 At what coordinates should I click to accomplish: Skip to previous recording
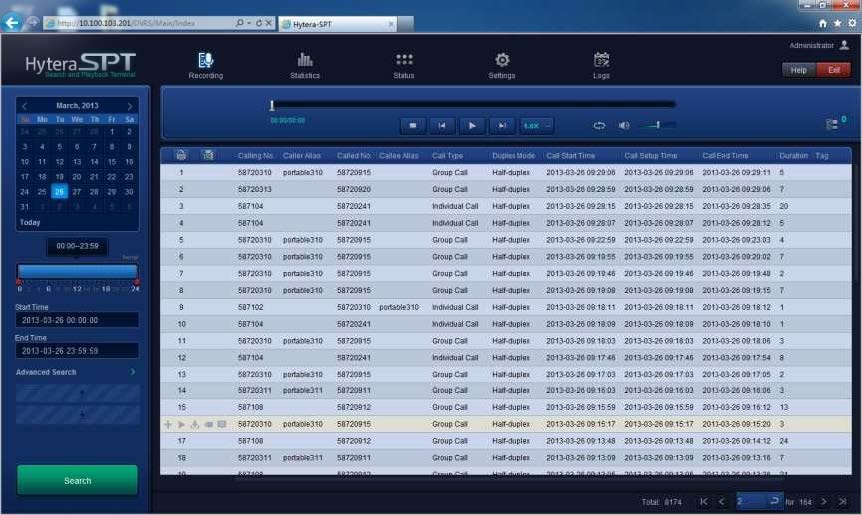click(442, 125)
